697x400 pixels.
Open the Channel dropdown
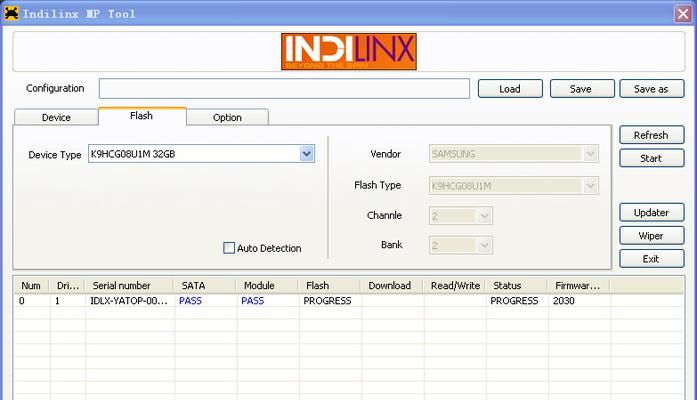click(x=484, y=215)
